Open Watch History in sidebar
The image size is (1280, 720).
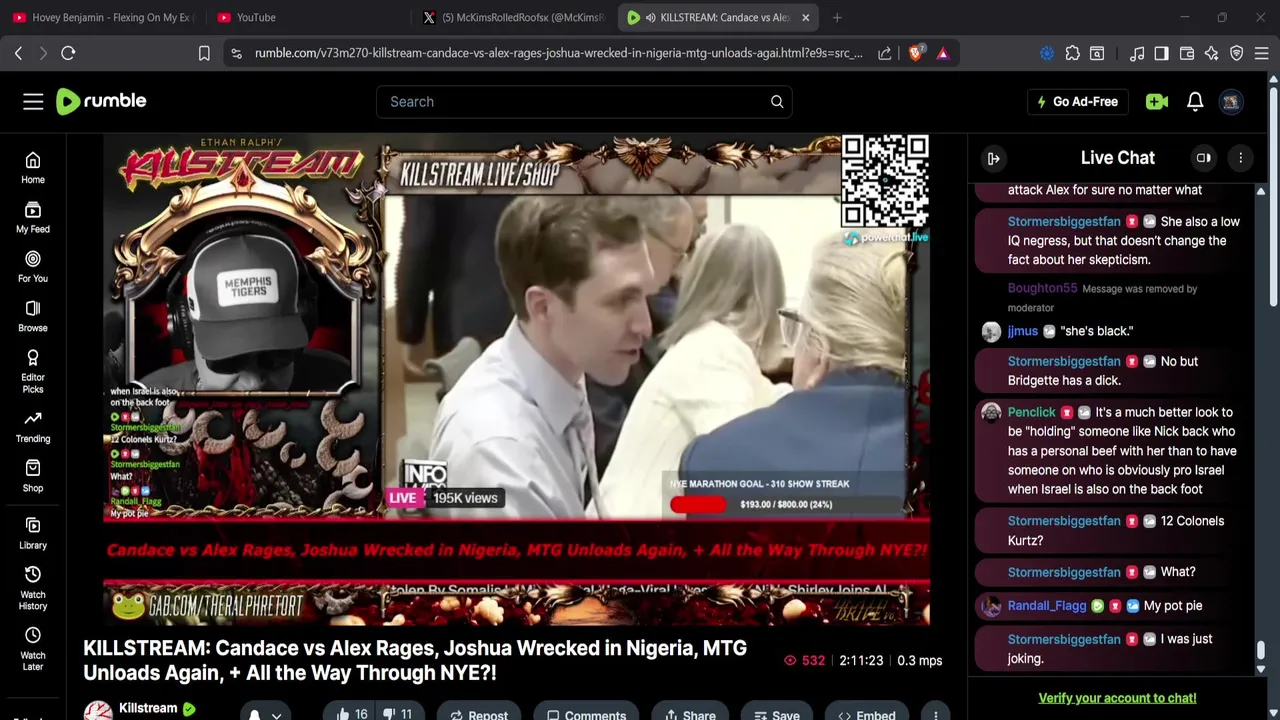33,588
